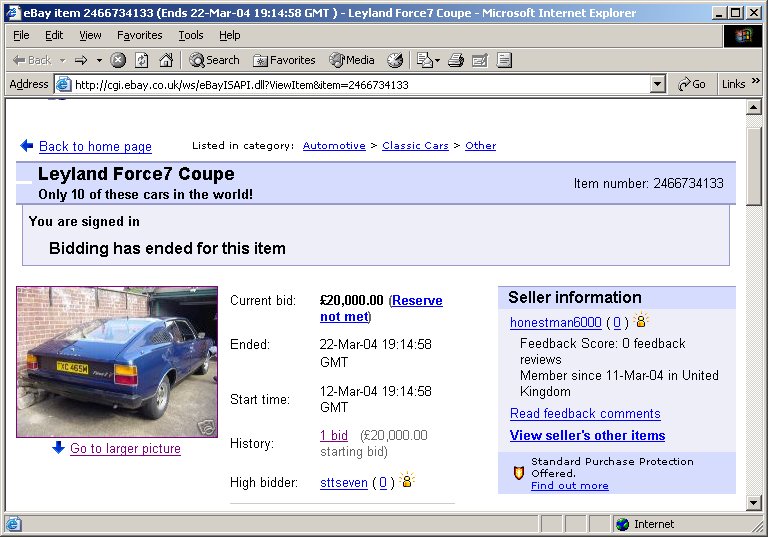This screenshot has height=537, width=768.
Task: Click sttseven's feedback score 0 link
Action: click(x=383, y=483)
